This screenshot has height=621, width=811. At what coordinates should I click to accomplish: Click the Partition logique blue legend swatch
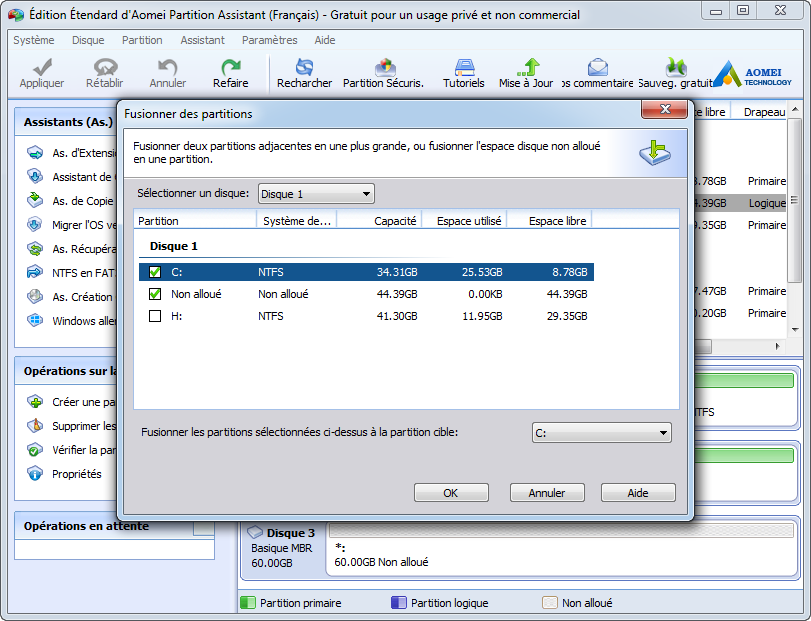click(x=399, y=602)
